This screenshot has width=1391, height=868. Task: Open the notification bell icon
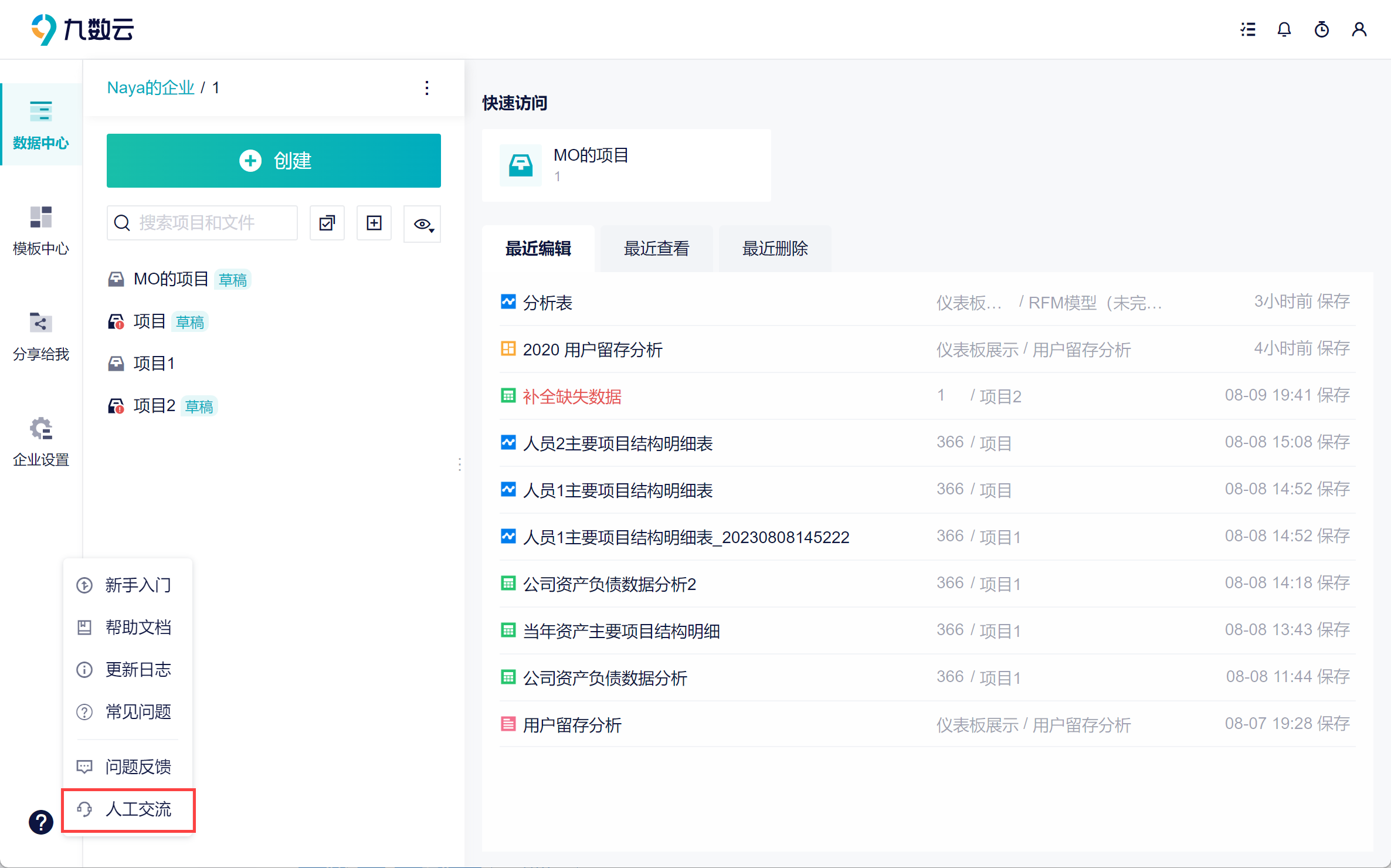[x=1284, y=29]
